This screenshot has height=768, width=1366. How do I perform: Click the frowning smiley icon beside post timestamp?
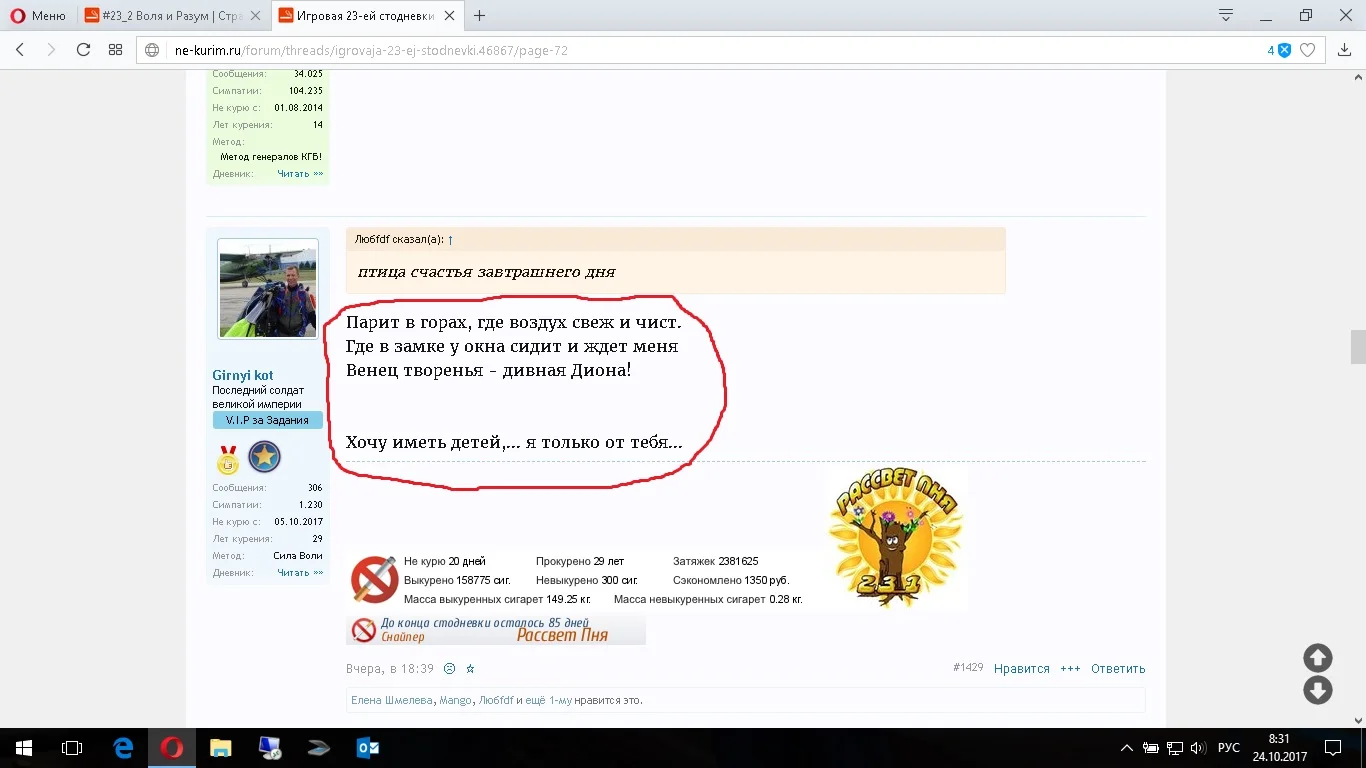(x=449, y=668)
